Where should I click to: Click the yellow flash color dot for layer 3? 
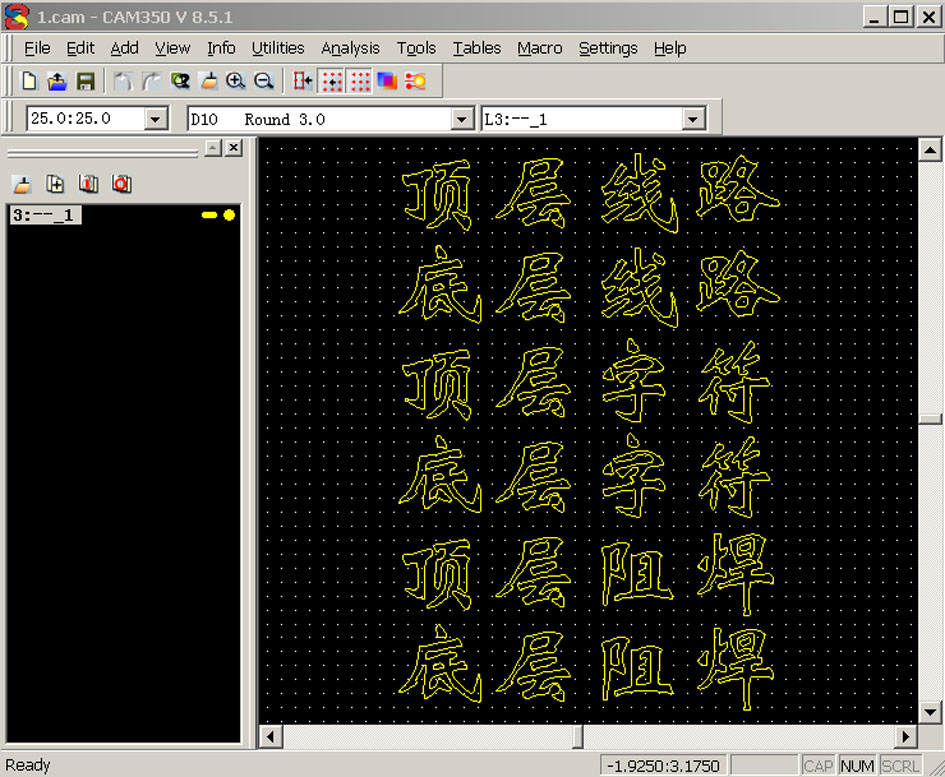click(229, 215)
